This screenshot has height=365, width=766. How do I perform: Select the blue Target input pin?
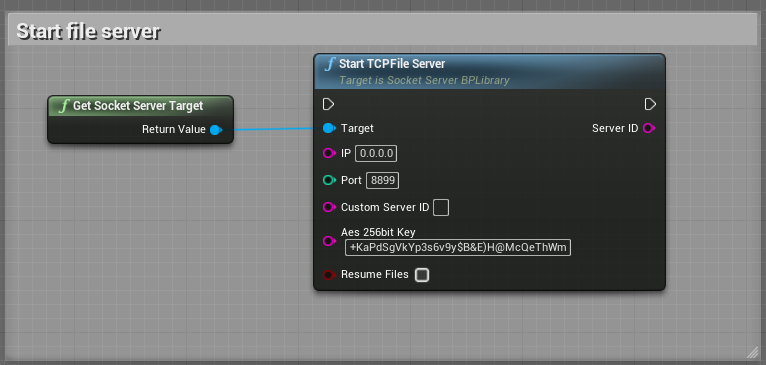[329, 129]
